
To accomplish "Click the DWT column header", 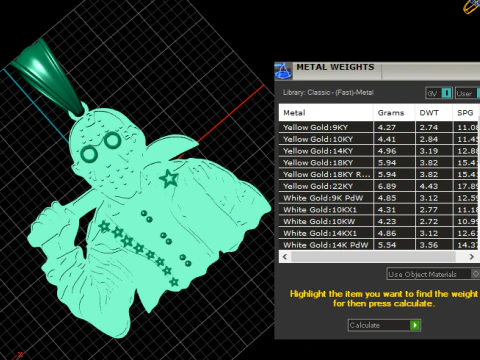I will (434, 113).
